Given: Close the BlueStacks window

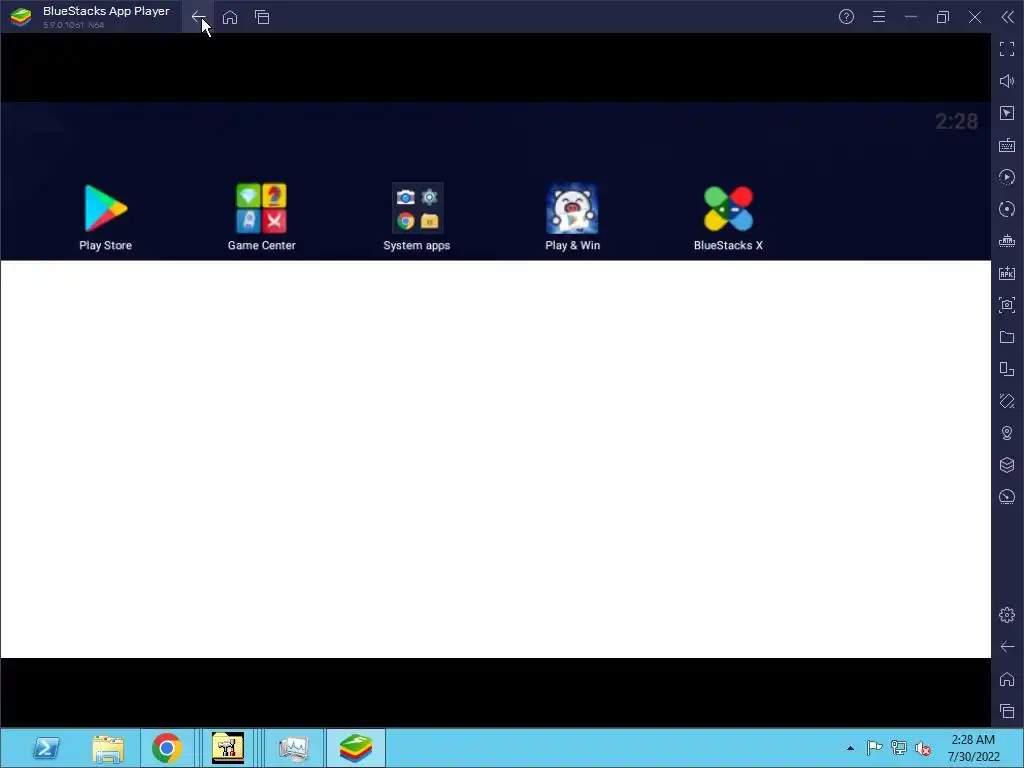Looking at the screenshot, I should pyautogui.click(x=975, y=17).
